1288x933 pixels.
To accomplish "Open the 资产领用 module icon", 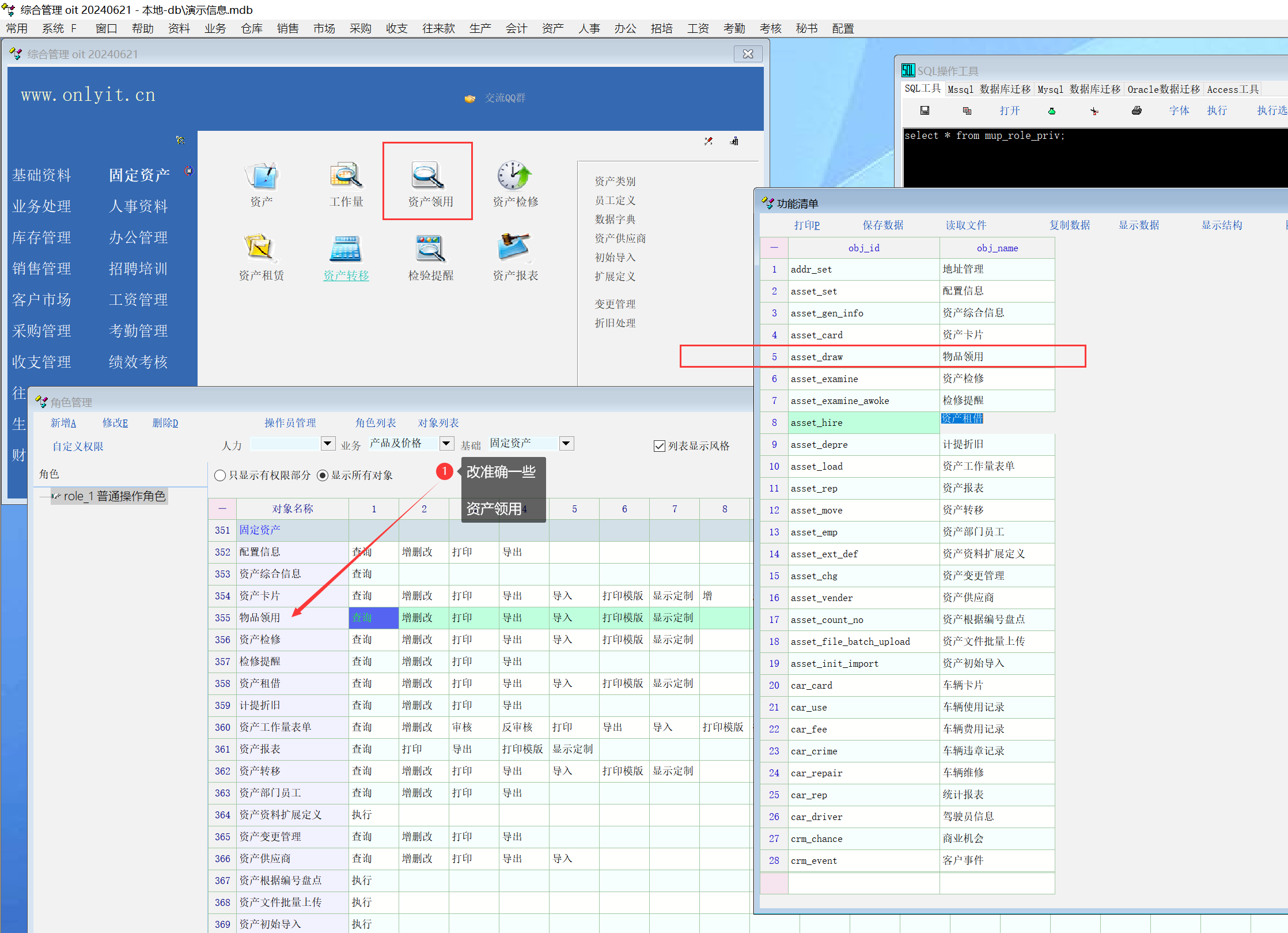I will [x=427, y=176].
